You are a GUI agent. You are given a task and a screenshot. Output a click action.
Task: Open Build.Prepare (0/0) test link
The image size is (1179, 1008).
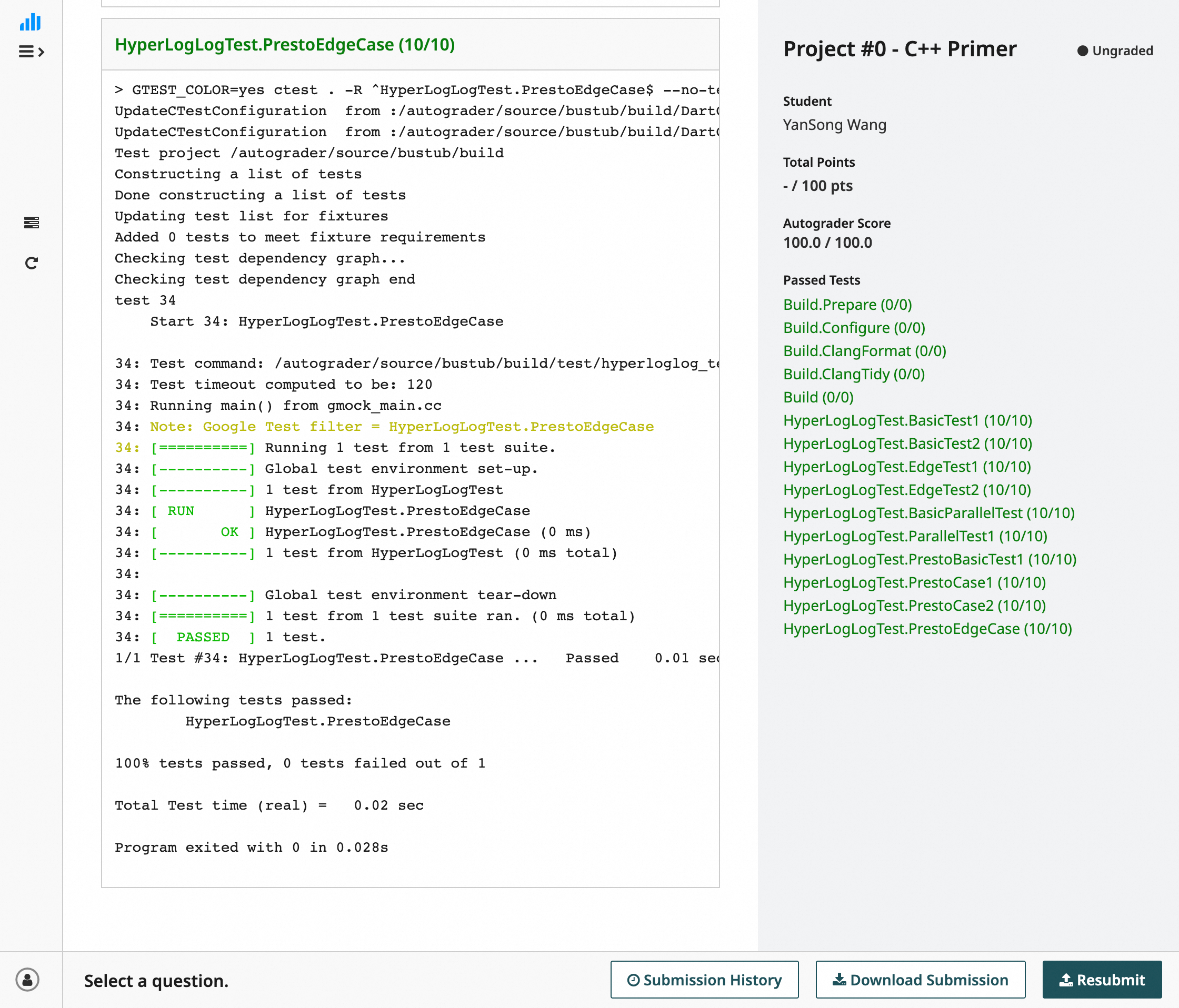(x=847, y=304)
